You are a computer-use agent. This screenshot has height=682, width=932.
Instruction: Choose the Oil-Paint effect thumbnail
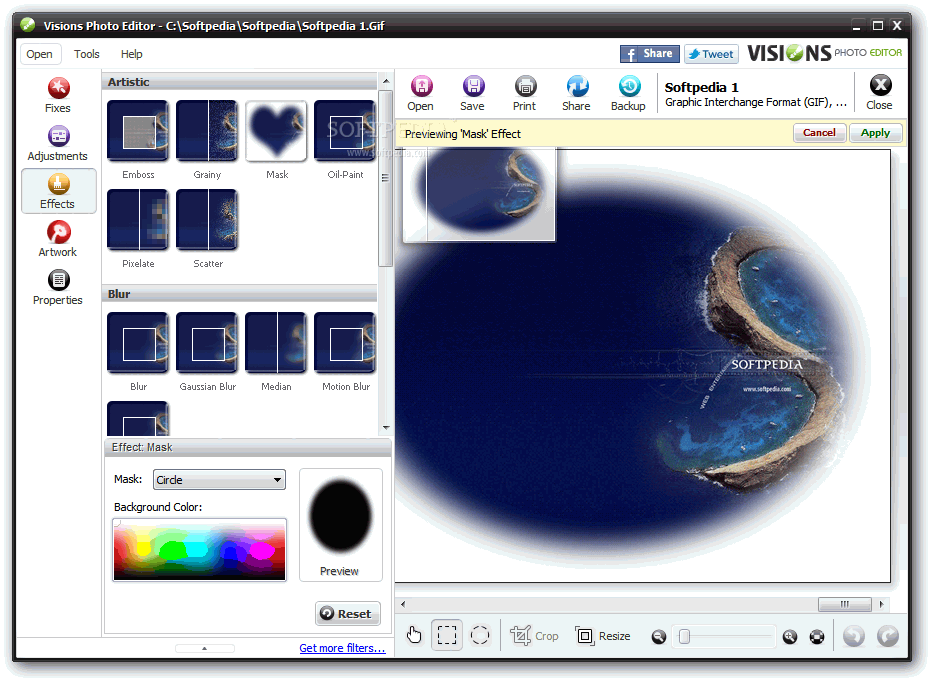345,131
